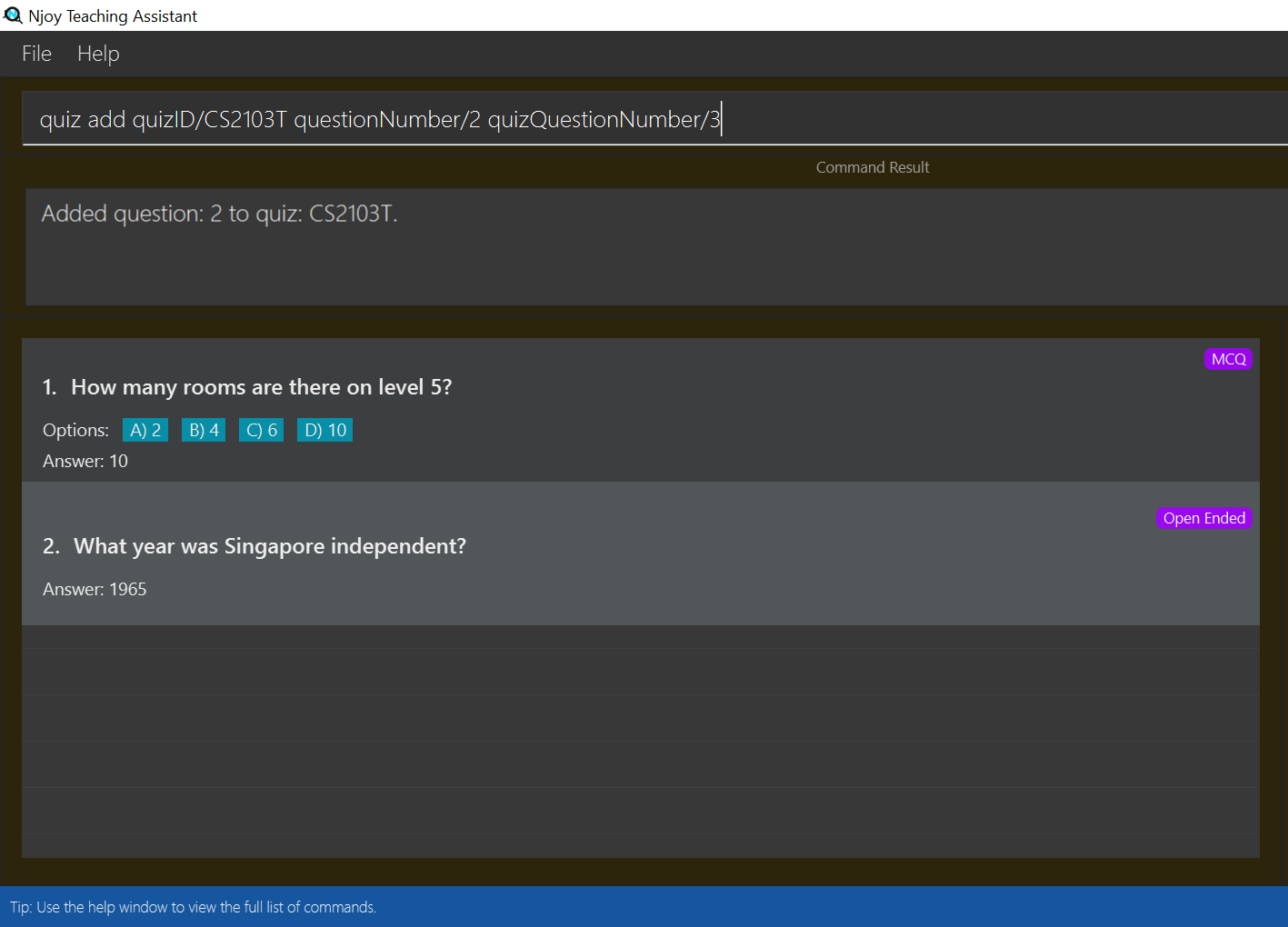Click the 'Added question: 2 to quiz' result text

[x=220, y=214]
